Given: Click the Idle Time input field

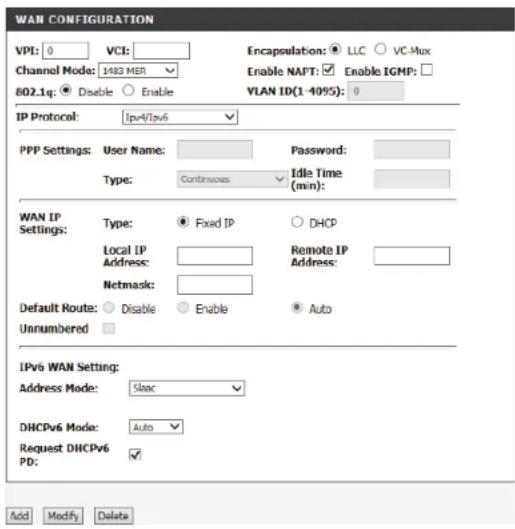Looking at the screenshot, I should (411, 179).
